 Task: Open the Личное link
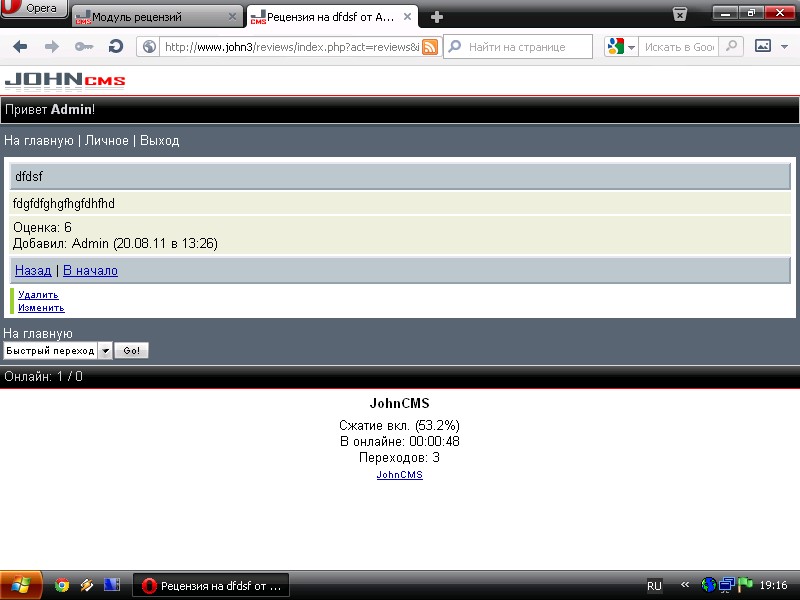pyautogui.click(x=107, y=140)
